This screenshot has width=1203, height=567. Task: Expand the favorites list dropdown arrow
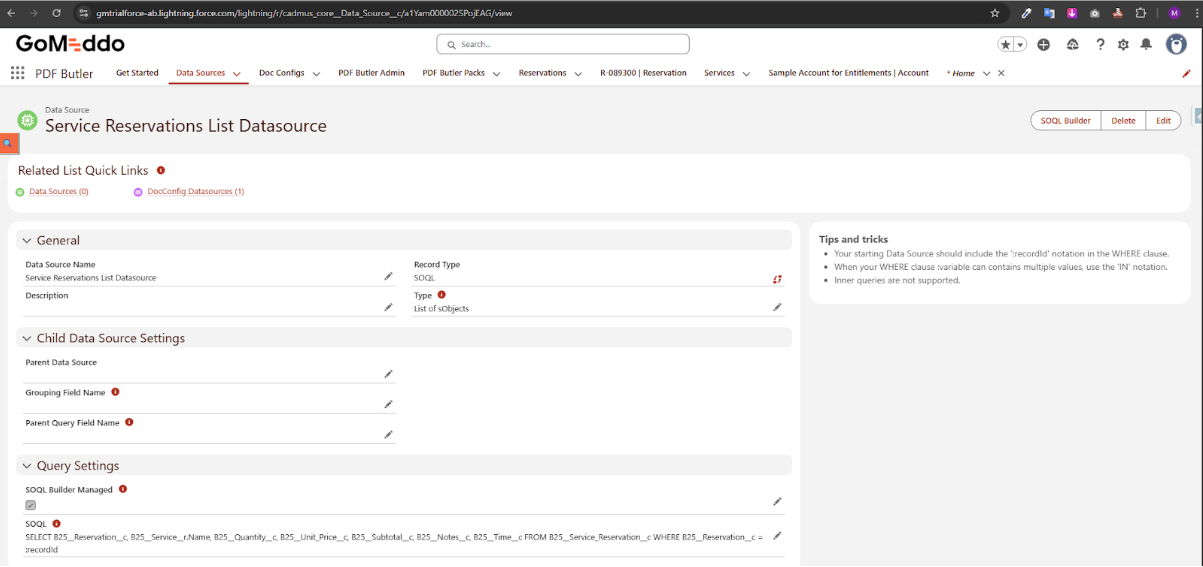[x=1020, y=45]
